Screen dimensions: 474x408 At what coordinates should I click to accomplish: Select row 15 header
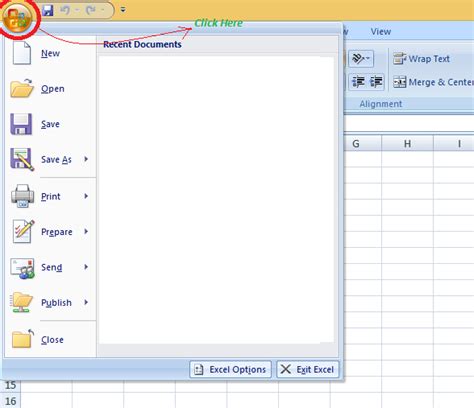[x=10, y=386]
